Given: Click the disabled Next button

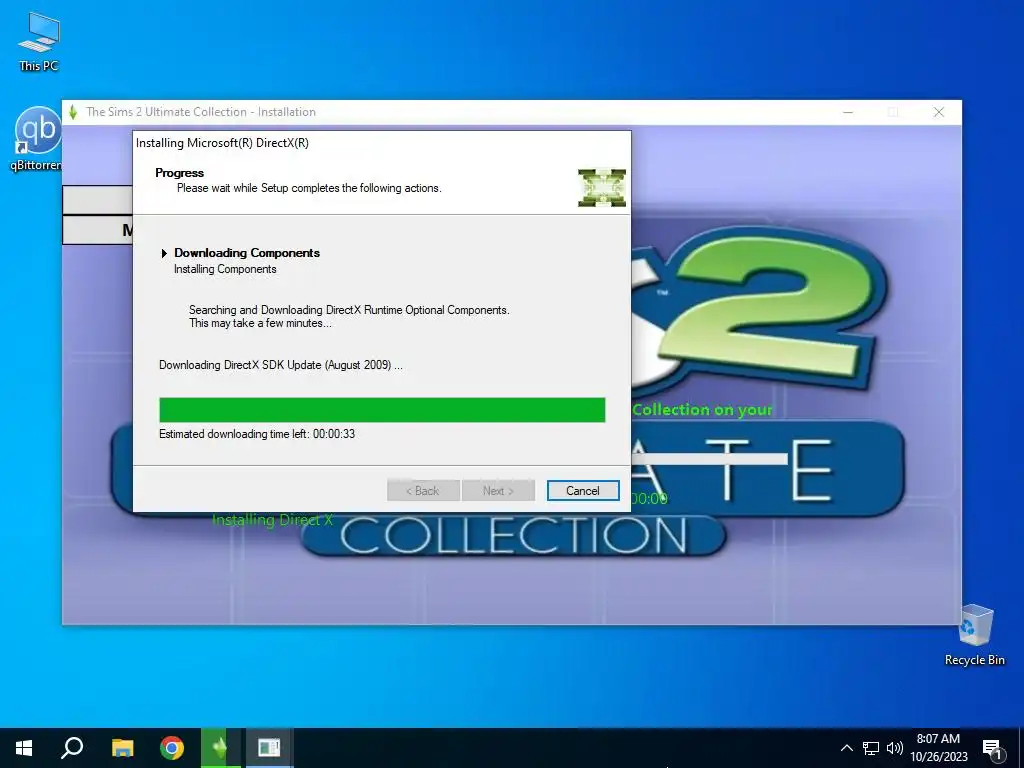Looking at the screenshot, I should click(498, 490).
